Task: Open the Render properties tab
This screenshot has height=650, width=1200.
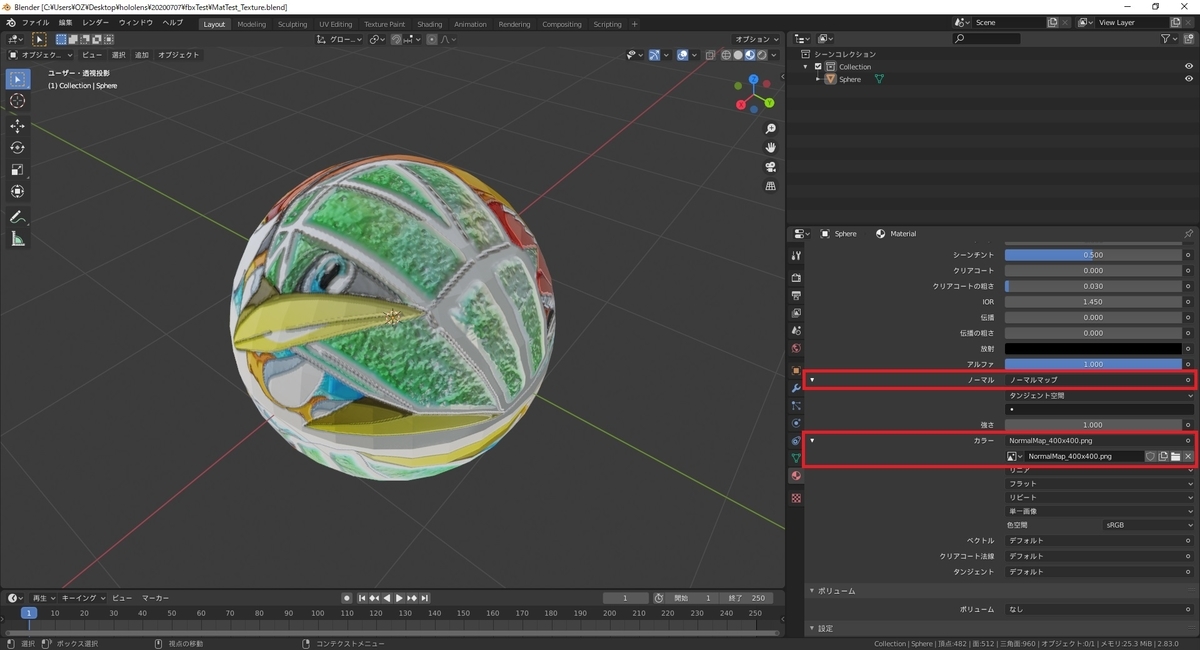Action: coord(796,277)
